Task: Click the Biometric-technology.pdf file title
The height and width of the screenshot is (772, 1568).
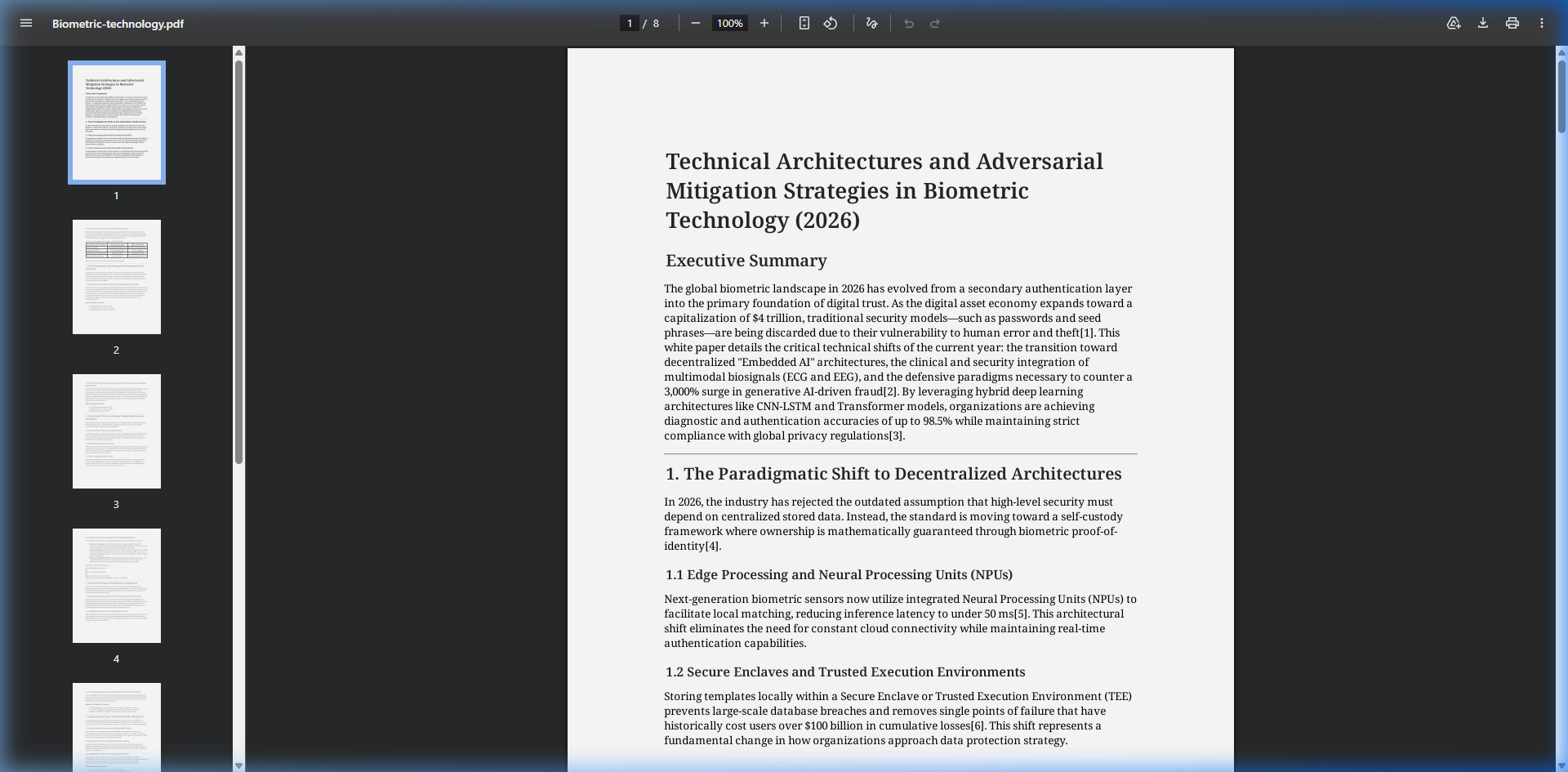Action: pyautogui.click(x=118, y=24)
